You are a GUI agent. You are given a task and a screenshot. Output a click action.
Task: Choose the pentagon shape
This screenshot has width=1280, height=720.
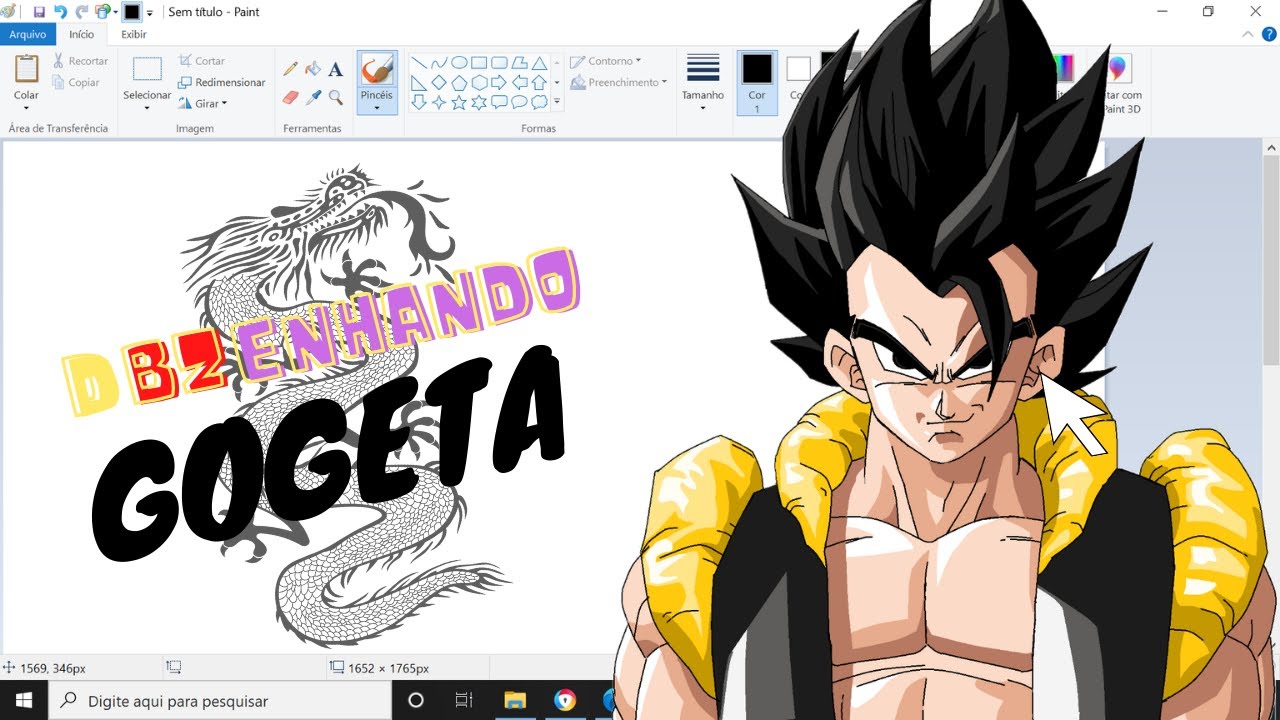point(459,82)
